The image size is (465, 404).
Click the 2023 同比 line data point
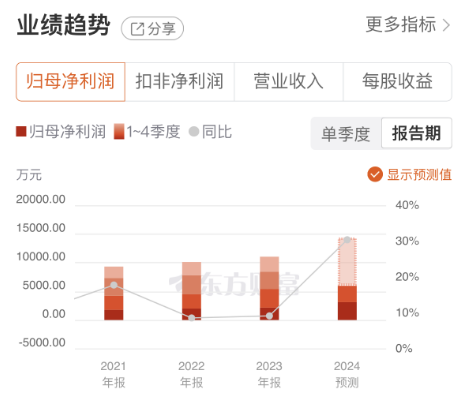tap(269, 316)
